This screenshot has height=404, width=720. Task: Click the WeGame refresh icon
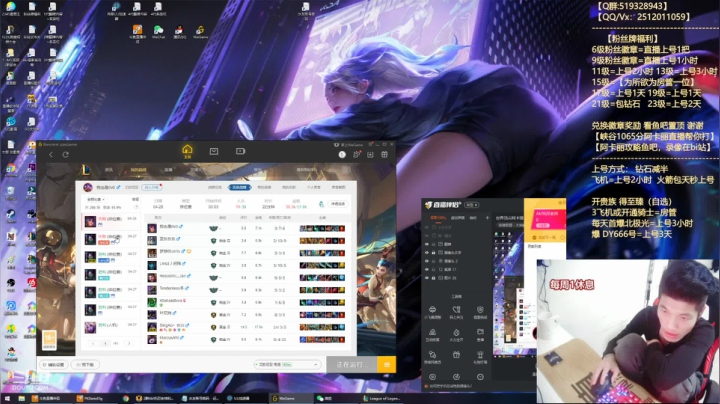(x=66, y=155)
